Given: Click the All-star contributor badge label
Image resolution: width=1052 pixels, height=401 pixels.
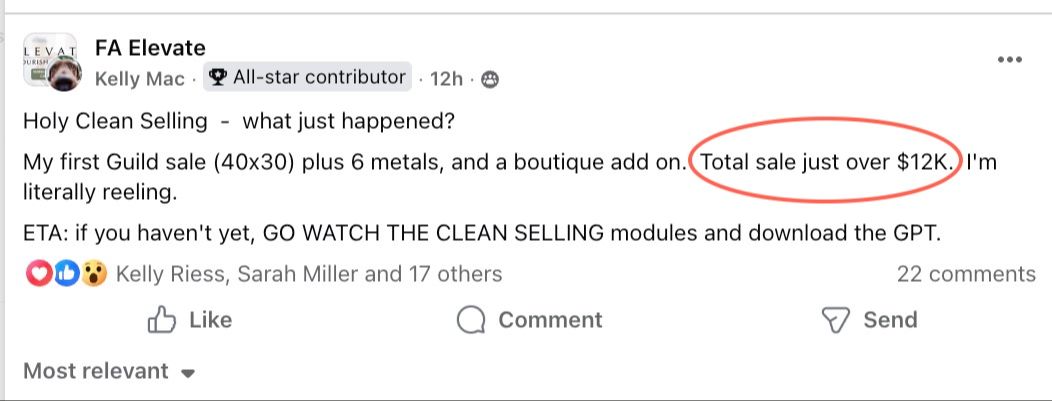Looking at the screenshot, I should [x=319, y=77].
